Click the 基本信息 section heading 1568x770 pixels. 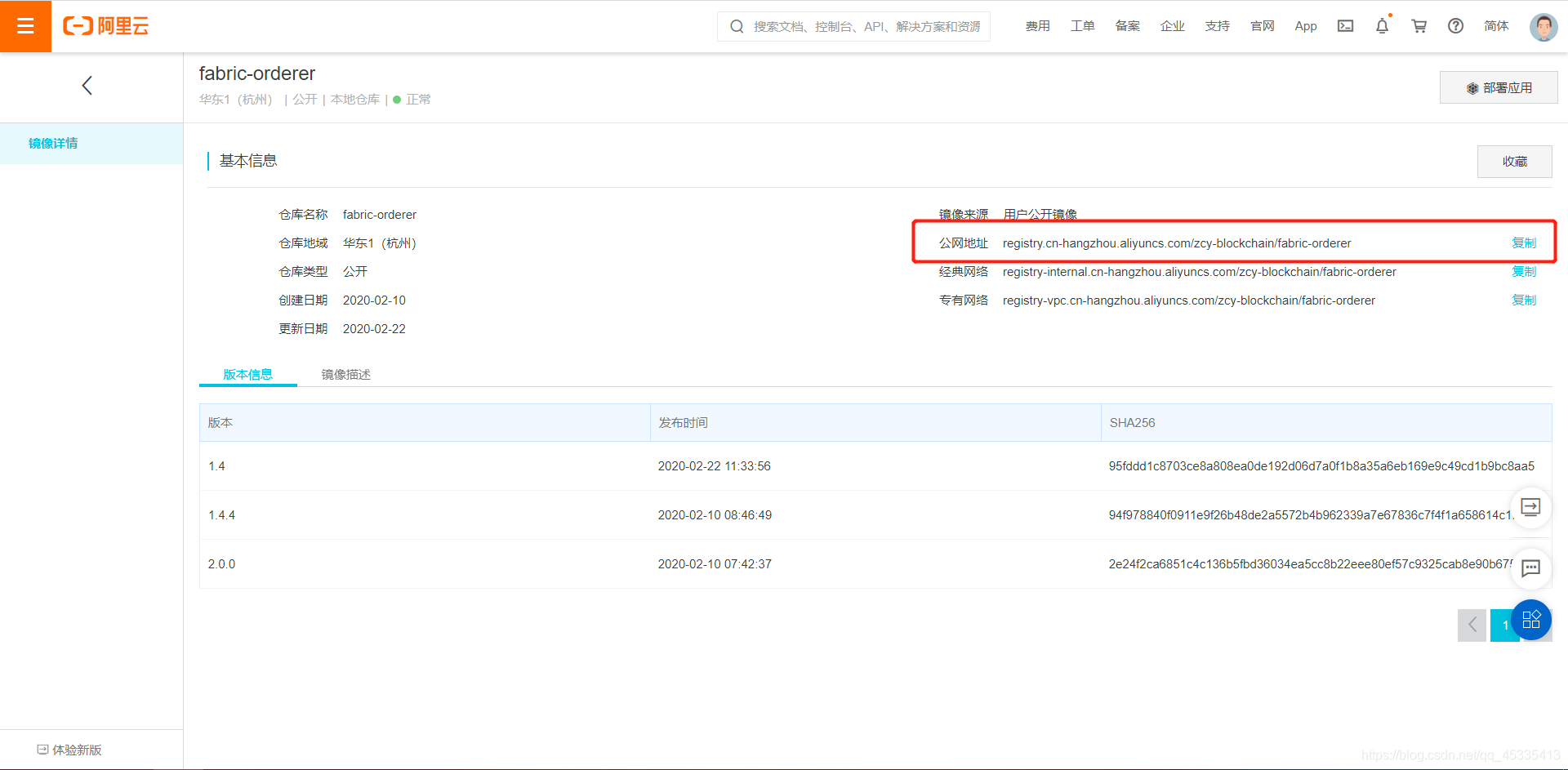pos(248,161)
